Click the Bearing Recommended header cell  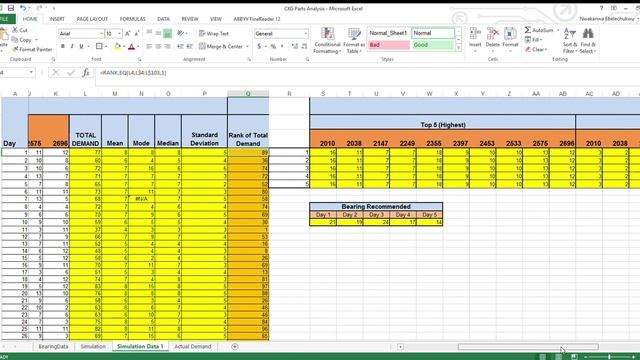tap(376, 207)
